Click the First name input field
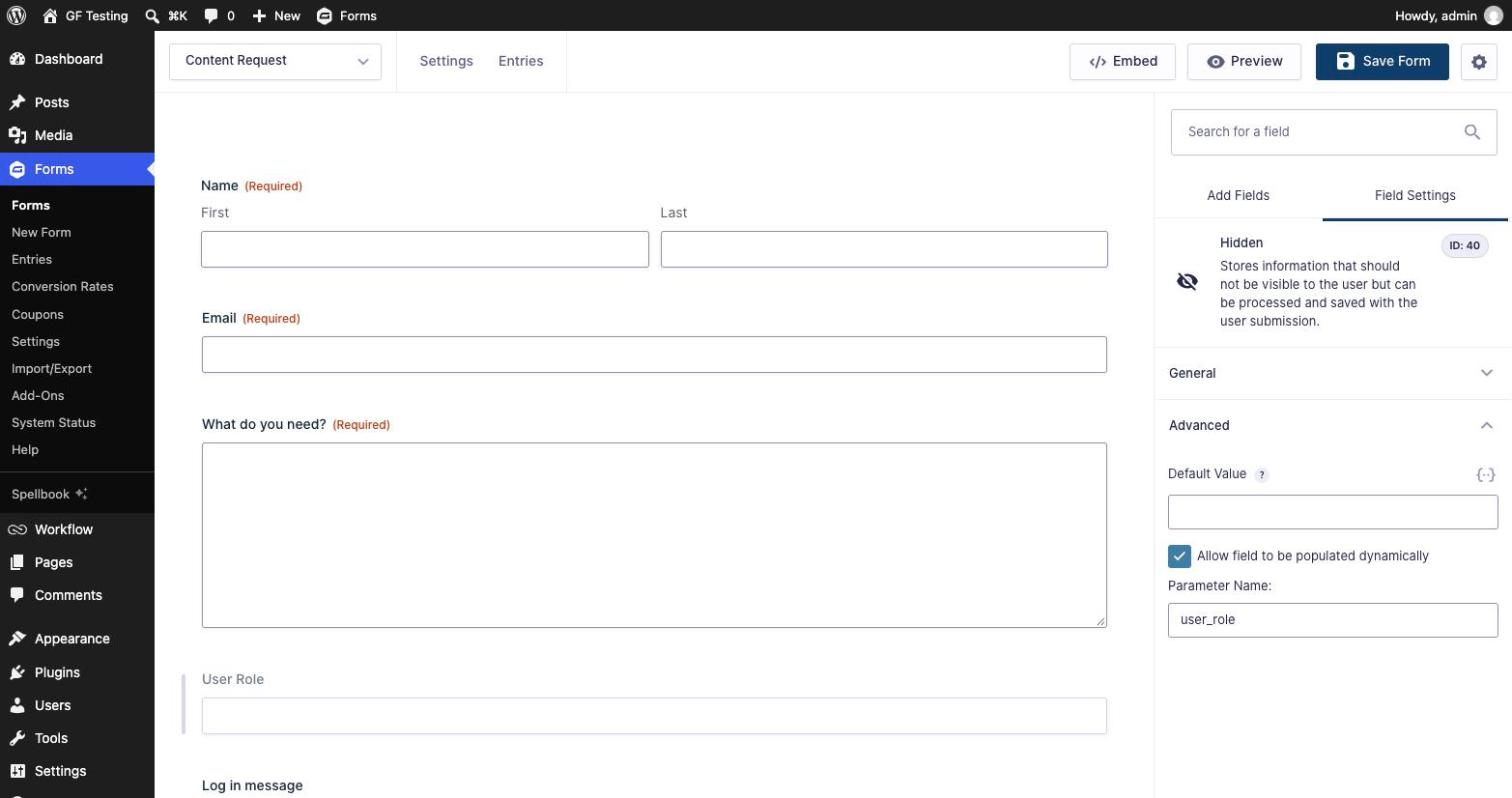 (x=425, y=249)
